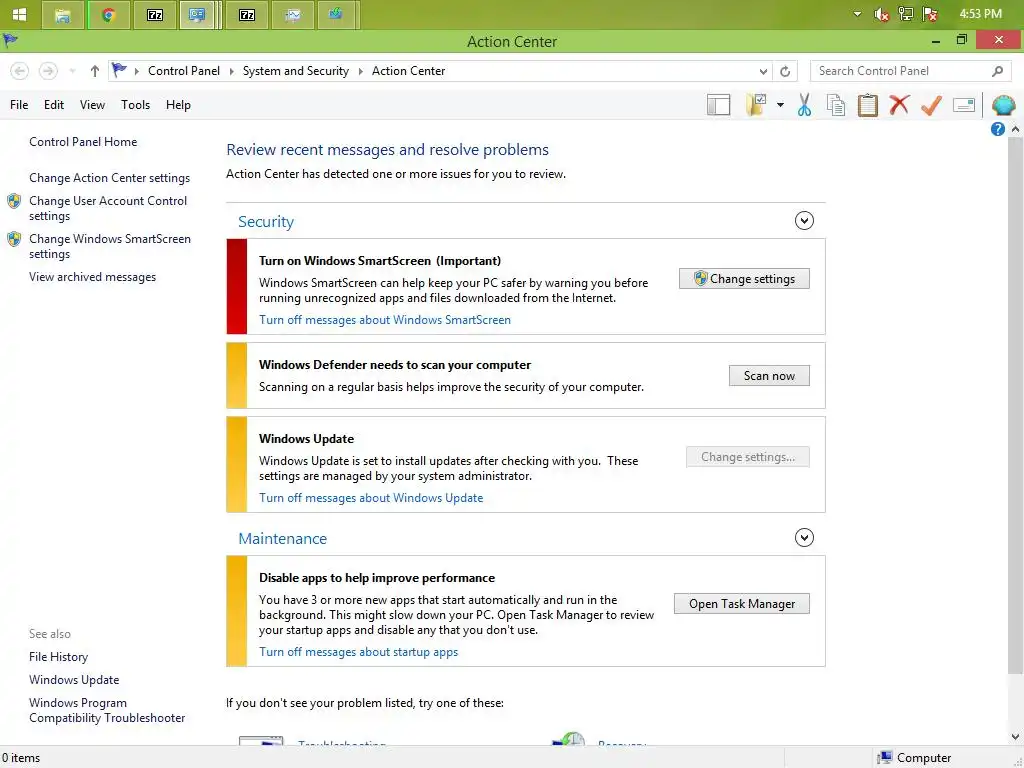Open View archived messages
This screenshot has width=1024, height=768.
tap(93, 277)
